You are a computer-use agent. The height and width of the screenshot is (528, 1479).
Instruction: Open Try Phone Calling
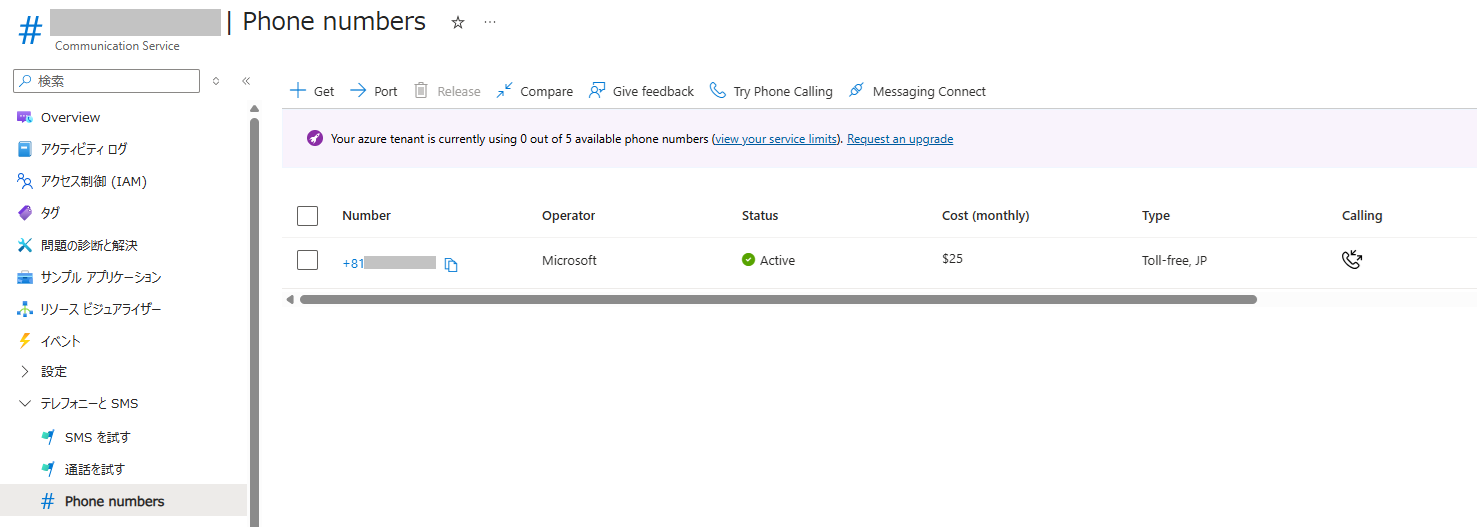point(771,91)
